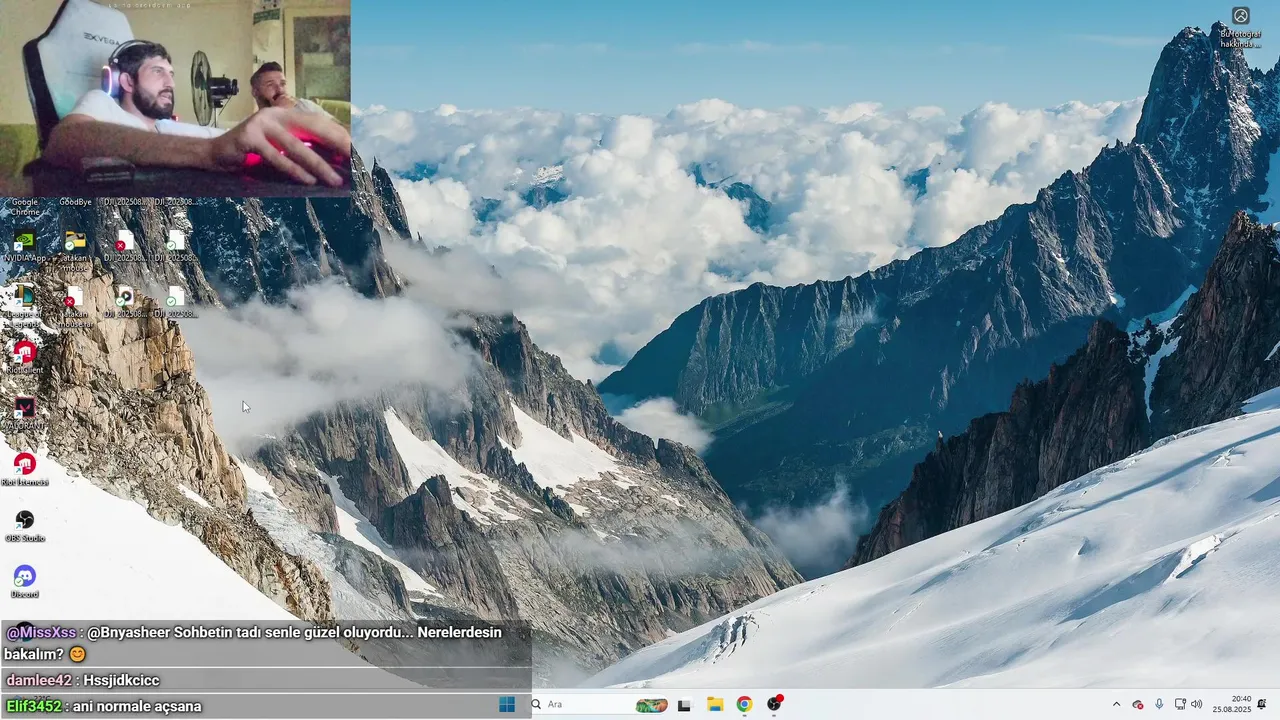Select the NVIDIA App desktop shortcut
Image resolution: width=1280 pixels, height=720 pixels.
click(x=25, y=246)
